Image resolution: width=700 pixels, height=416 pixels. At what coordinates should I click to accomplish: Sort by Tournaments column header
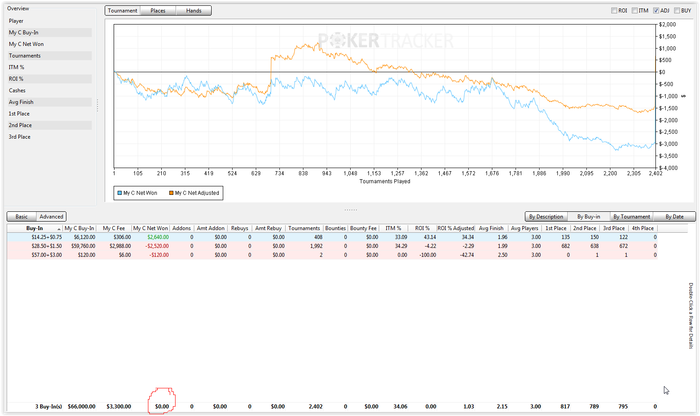tap(304, 228)
